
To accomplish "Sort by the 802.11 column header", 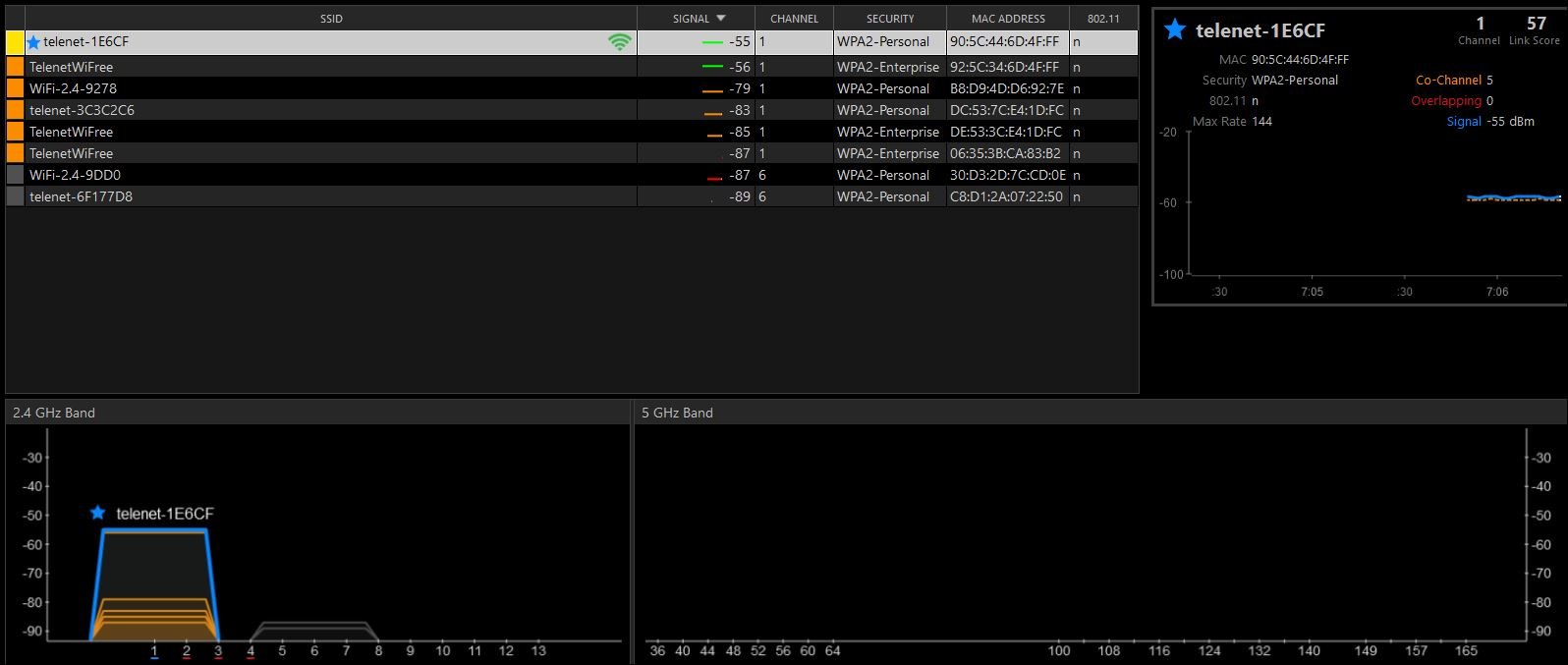I will coord(1103,19).
